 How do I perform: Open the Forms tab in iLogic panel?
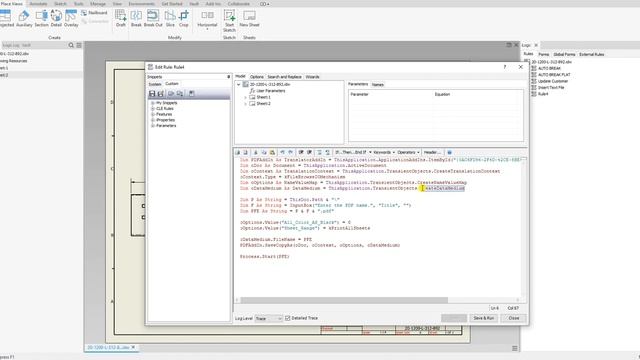543,54
